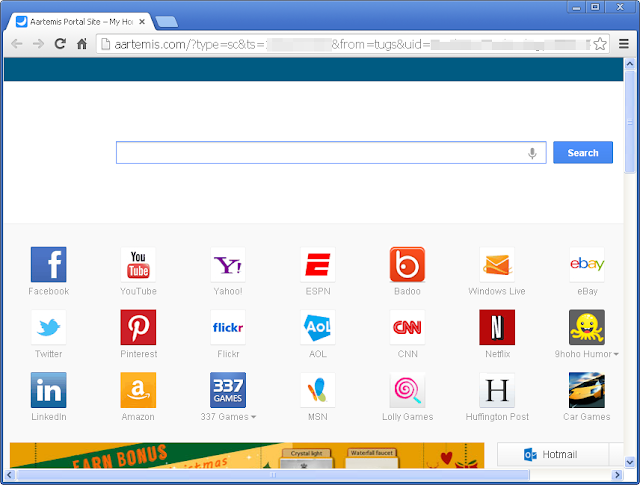Click the microphone voice search icon
640x485 pixels.
[x=532, y=153]
